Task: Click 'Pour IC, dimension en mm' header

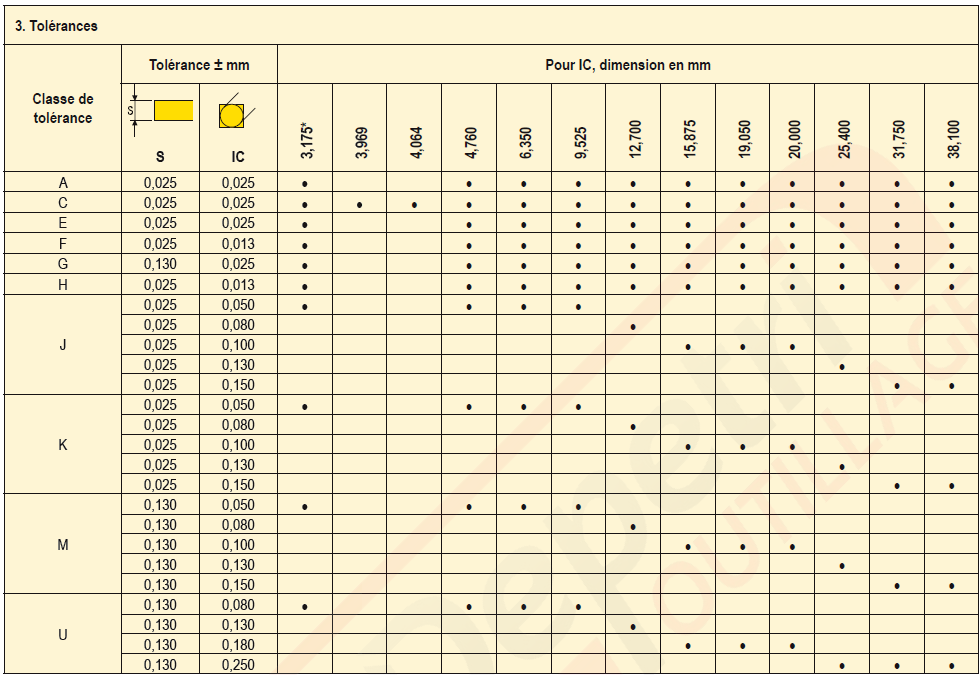Action: (627, 65)
